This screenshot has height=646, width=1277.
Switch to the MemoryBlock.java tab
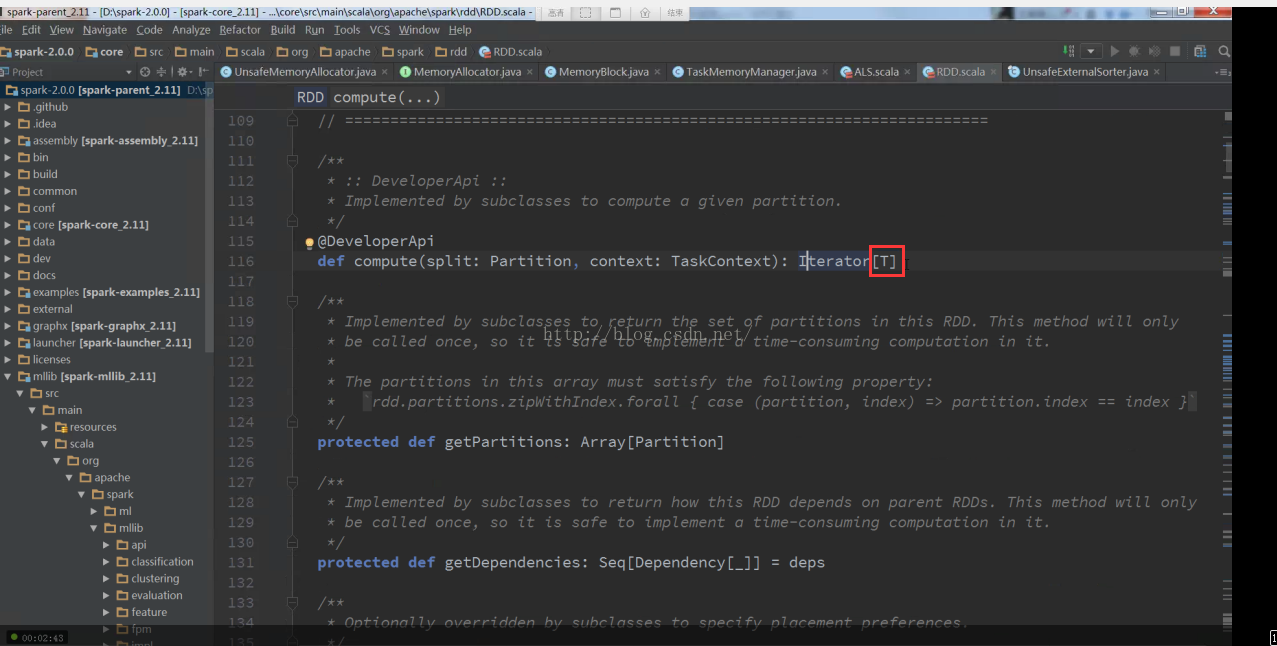pos(603,72)
